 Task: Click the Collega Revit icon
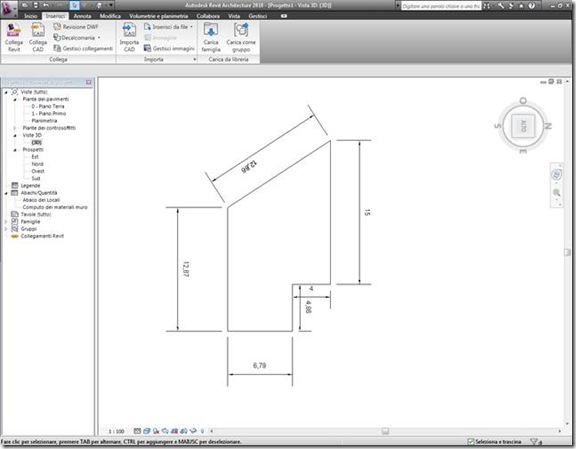pos(14,30)
